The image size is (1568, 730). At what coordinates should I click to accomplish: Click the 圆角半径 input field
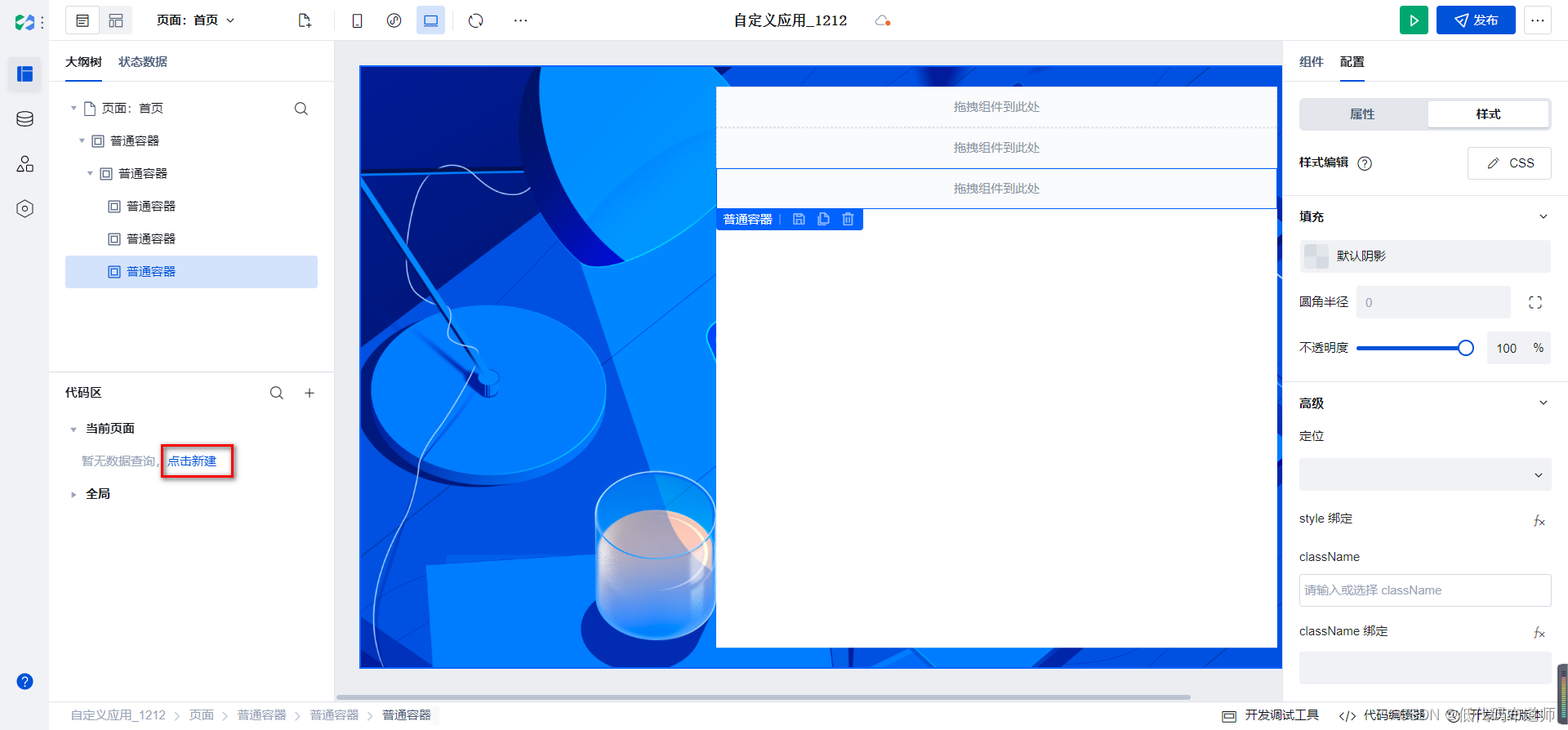click(1433, 302)
